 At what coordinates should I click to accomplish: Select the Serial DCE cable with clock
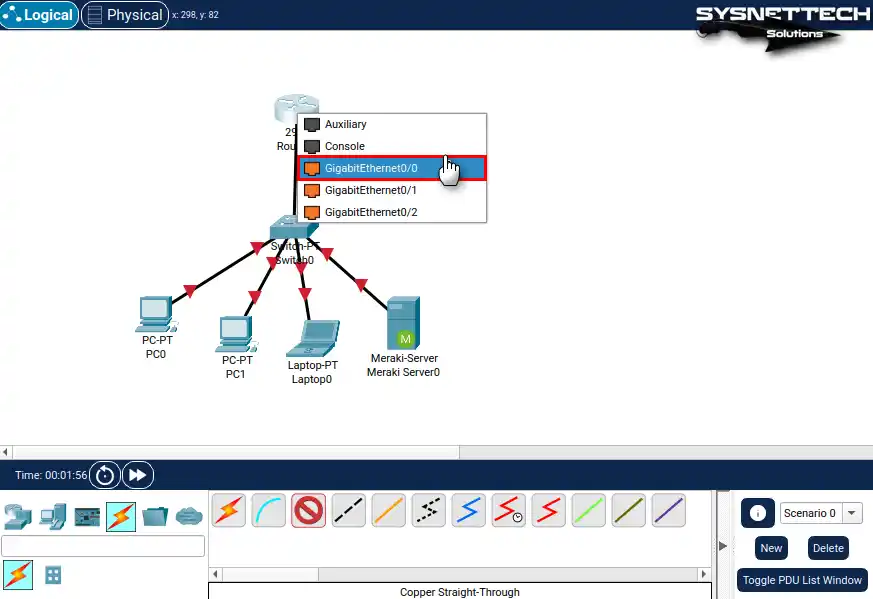(509, 511)
